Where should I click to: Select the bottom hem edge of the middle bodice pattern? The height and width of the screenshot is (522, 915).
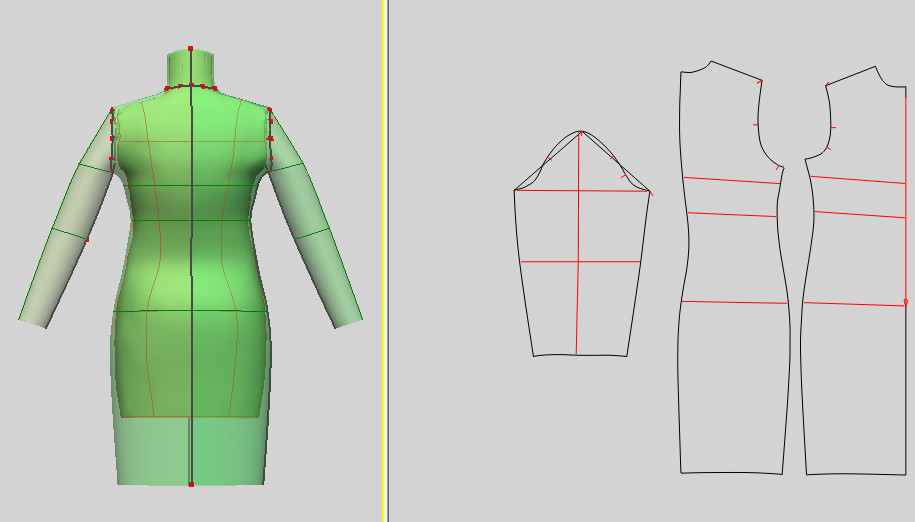(732, 472)
